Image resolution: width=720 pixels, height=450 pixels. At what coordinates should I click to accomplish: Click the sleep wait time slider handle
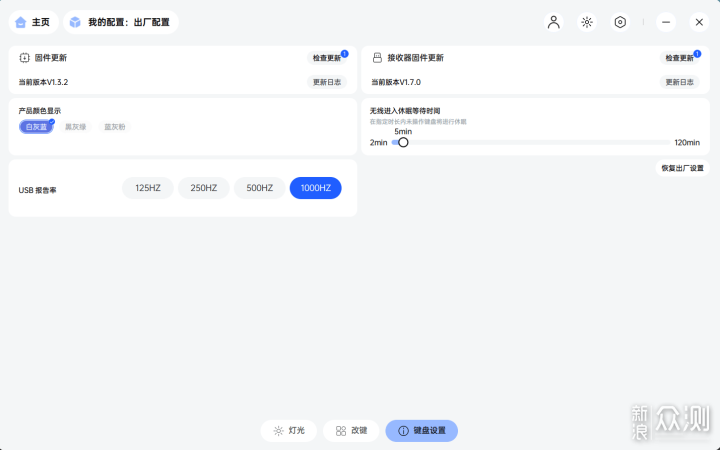tap(403, 142)
